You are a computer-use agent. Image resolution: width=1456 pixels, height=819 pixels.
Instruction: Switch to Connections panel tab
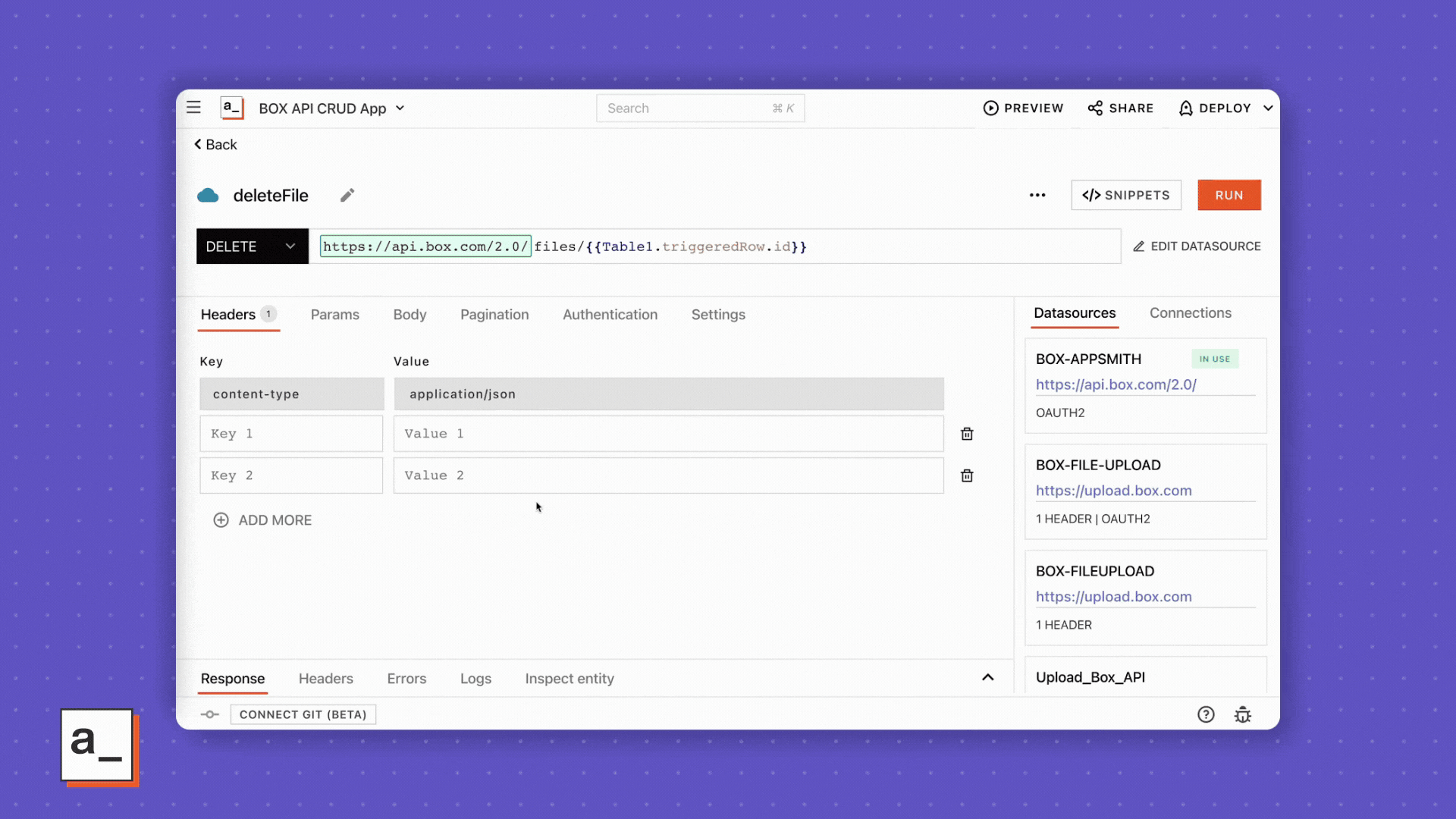(1191, 313)
